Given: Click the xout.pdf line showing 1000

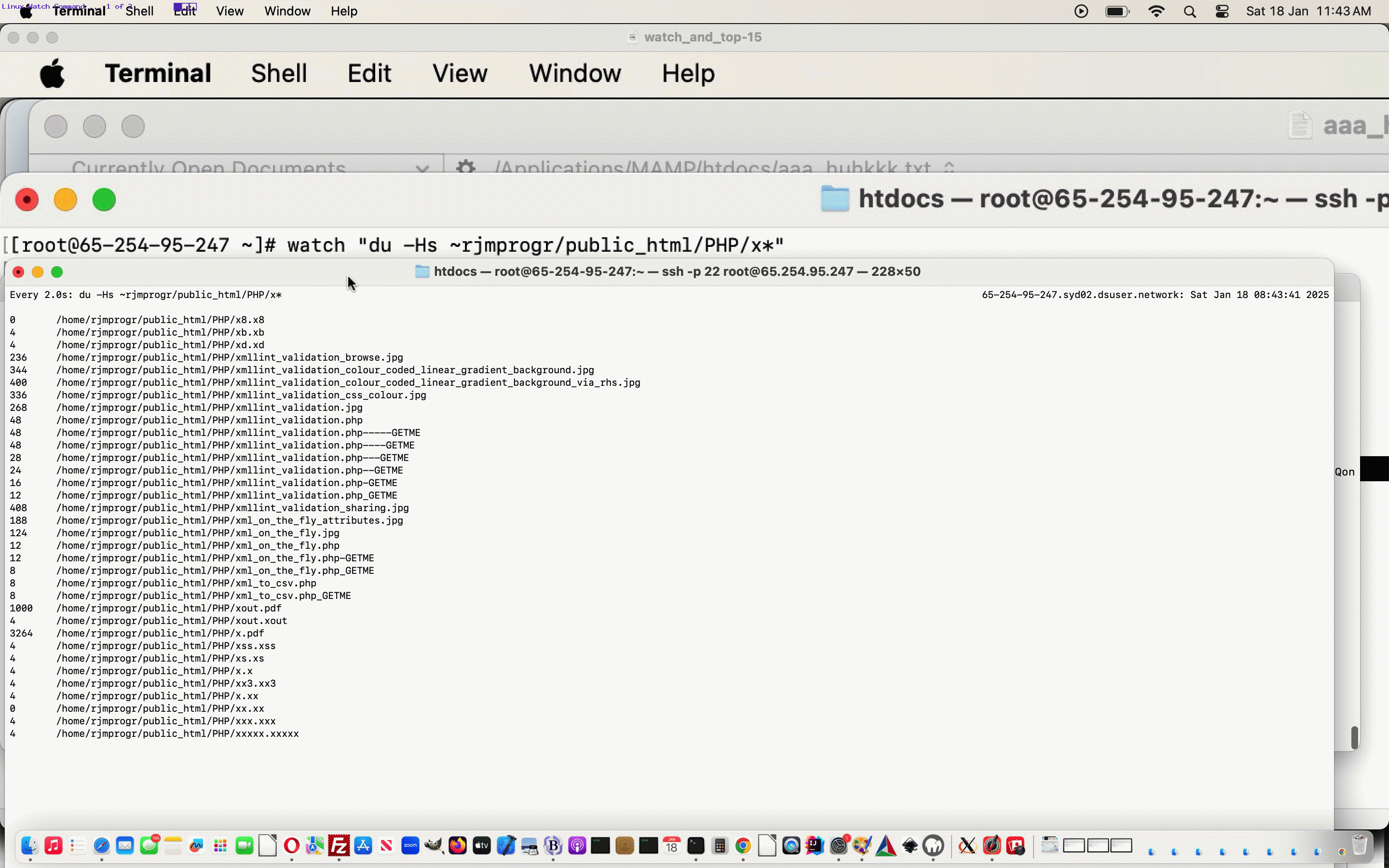Looking at the screenshot, I should pos(145,608).
